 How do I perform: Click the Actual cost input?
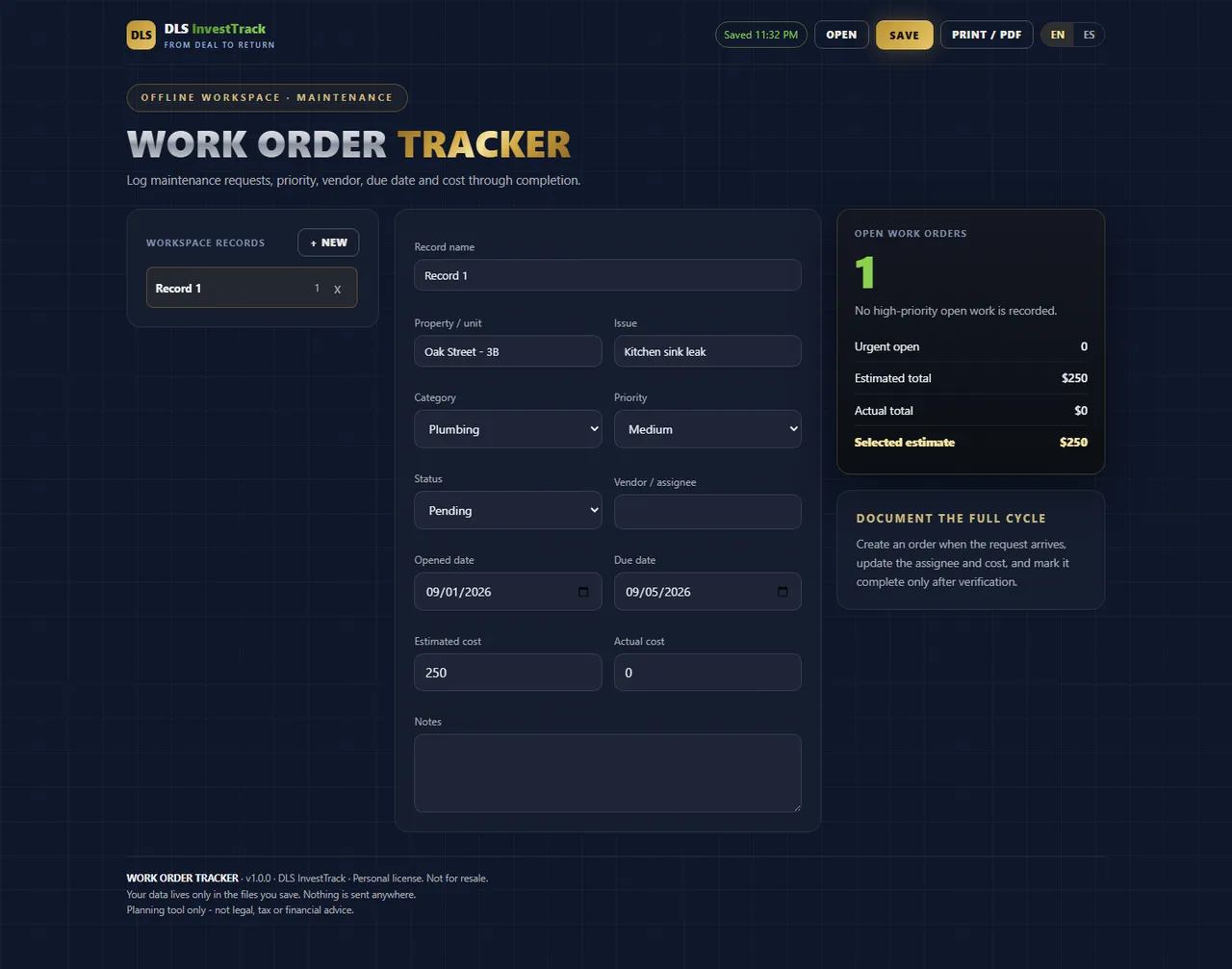(x=707, y=673)
